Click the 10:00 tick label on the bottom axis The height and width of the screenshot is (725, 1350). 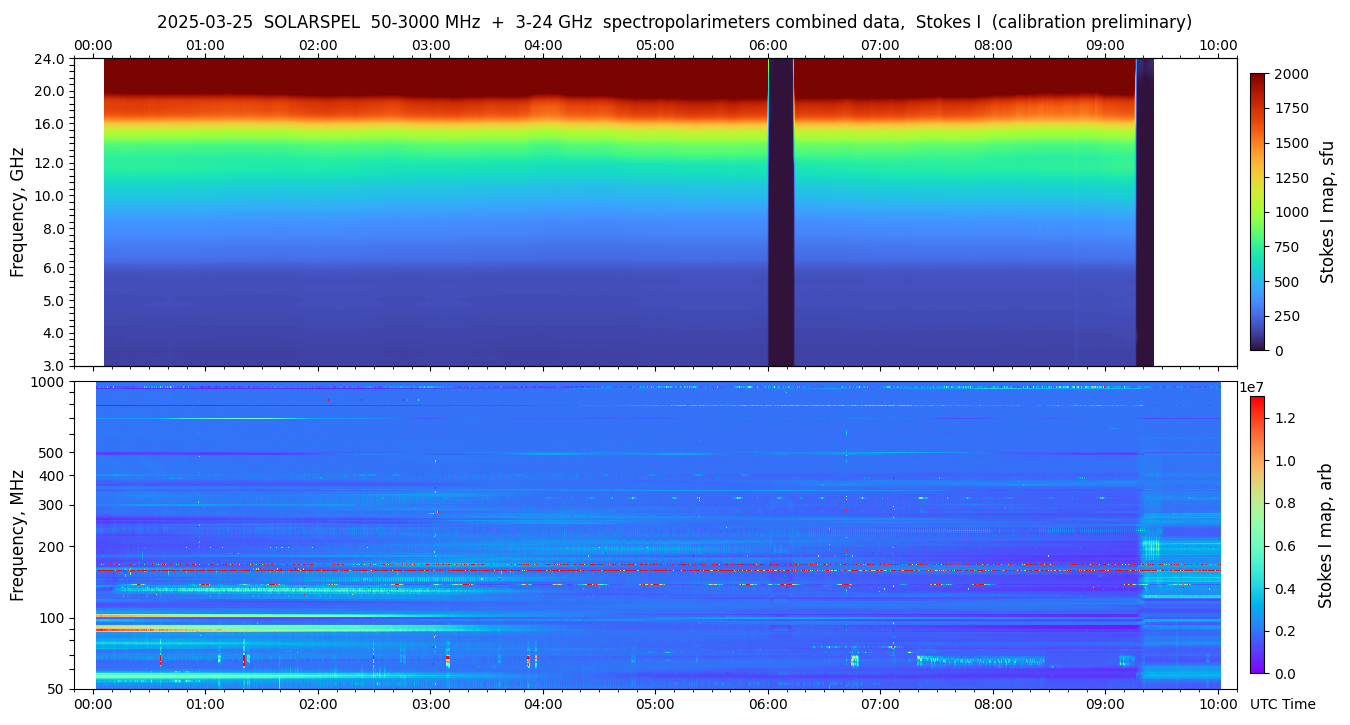1218,704
